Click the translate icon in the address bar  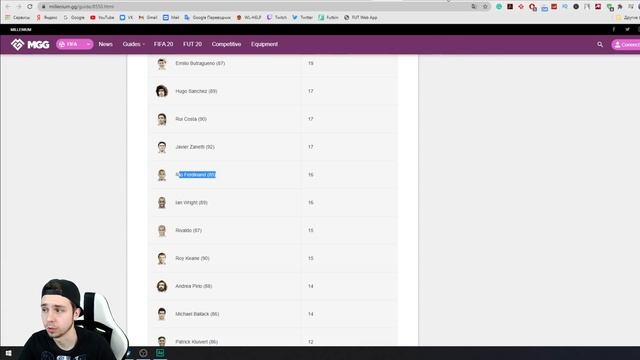474,7
